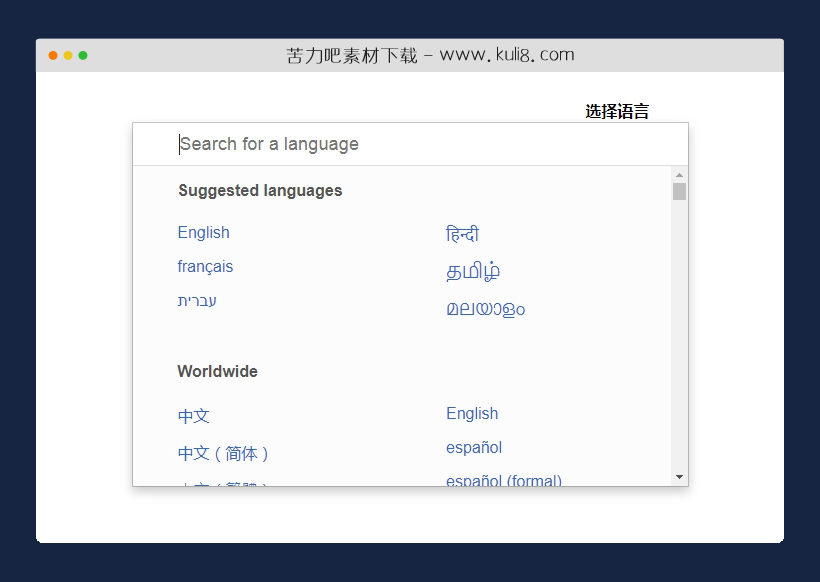Image resolution: width=820 pixels, height=582 pixels.
Task: Select 中文 under Worldwide section
Action: [x=193, y=415]
